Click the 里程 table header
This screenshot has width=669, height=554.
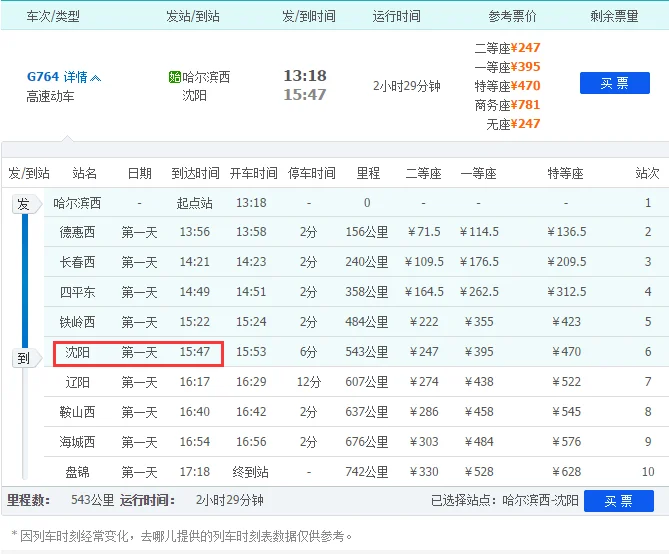click(368, 173)
